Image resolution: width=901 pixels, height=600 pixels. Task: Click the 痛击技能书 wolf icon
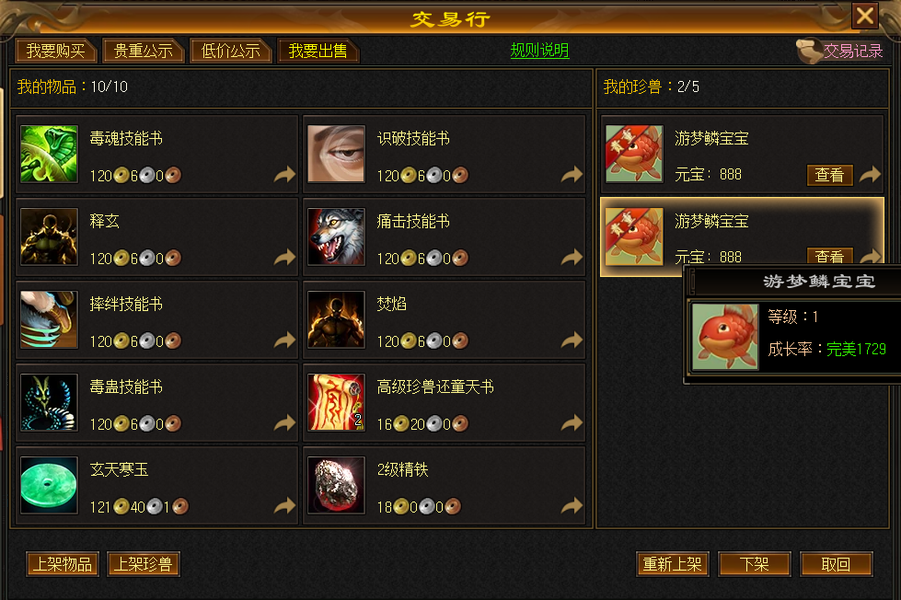(336, 237)
